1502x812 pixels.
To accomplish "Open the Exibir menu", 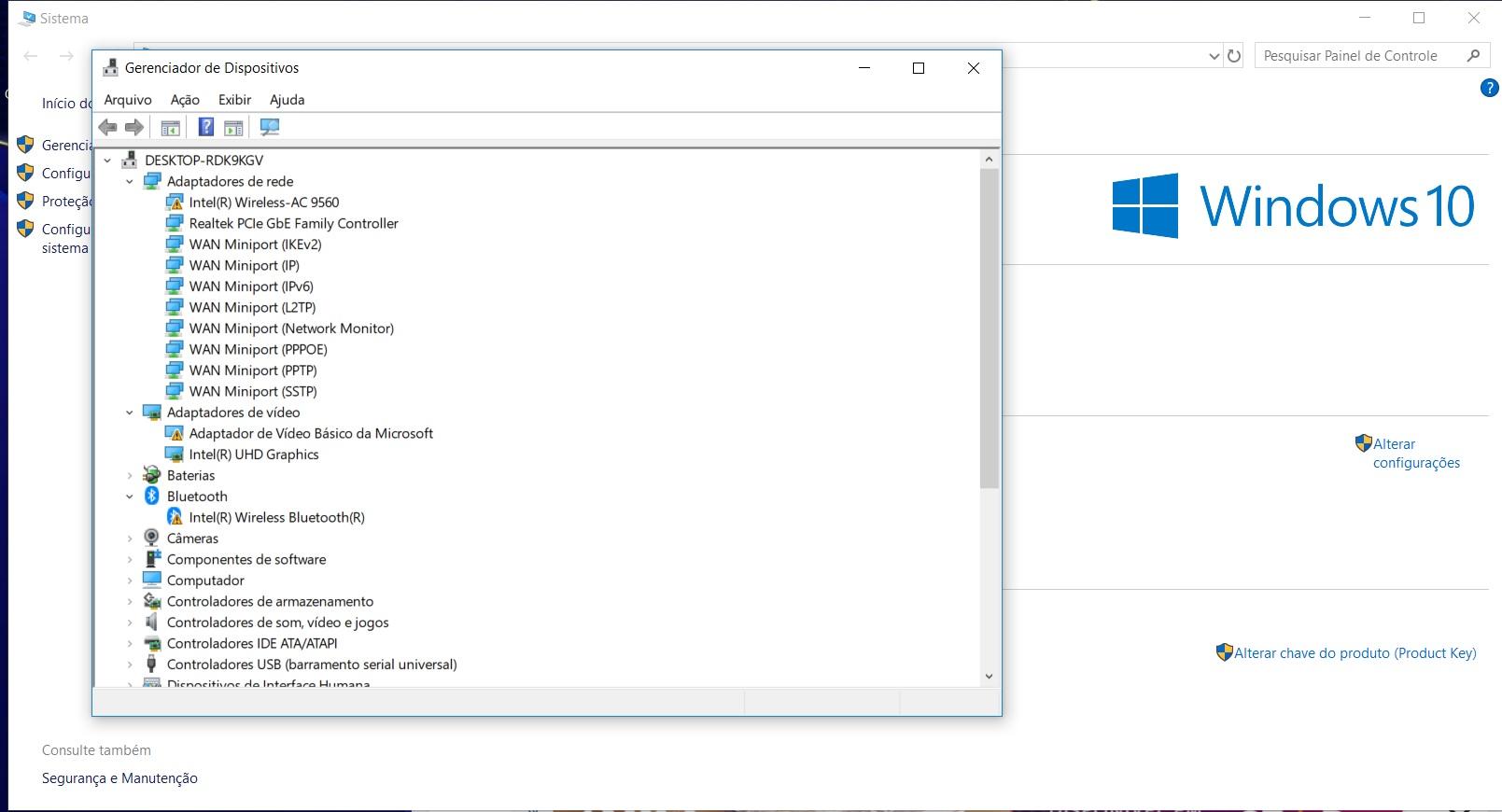I will pyautogui.click(x=234, y=100).
